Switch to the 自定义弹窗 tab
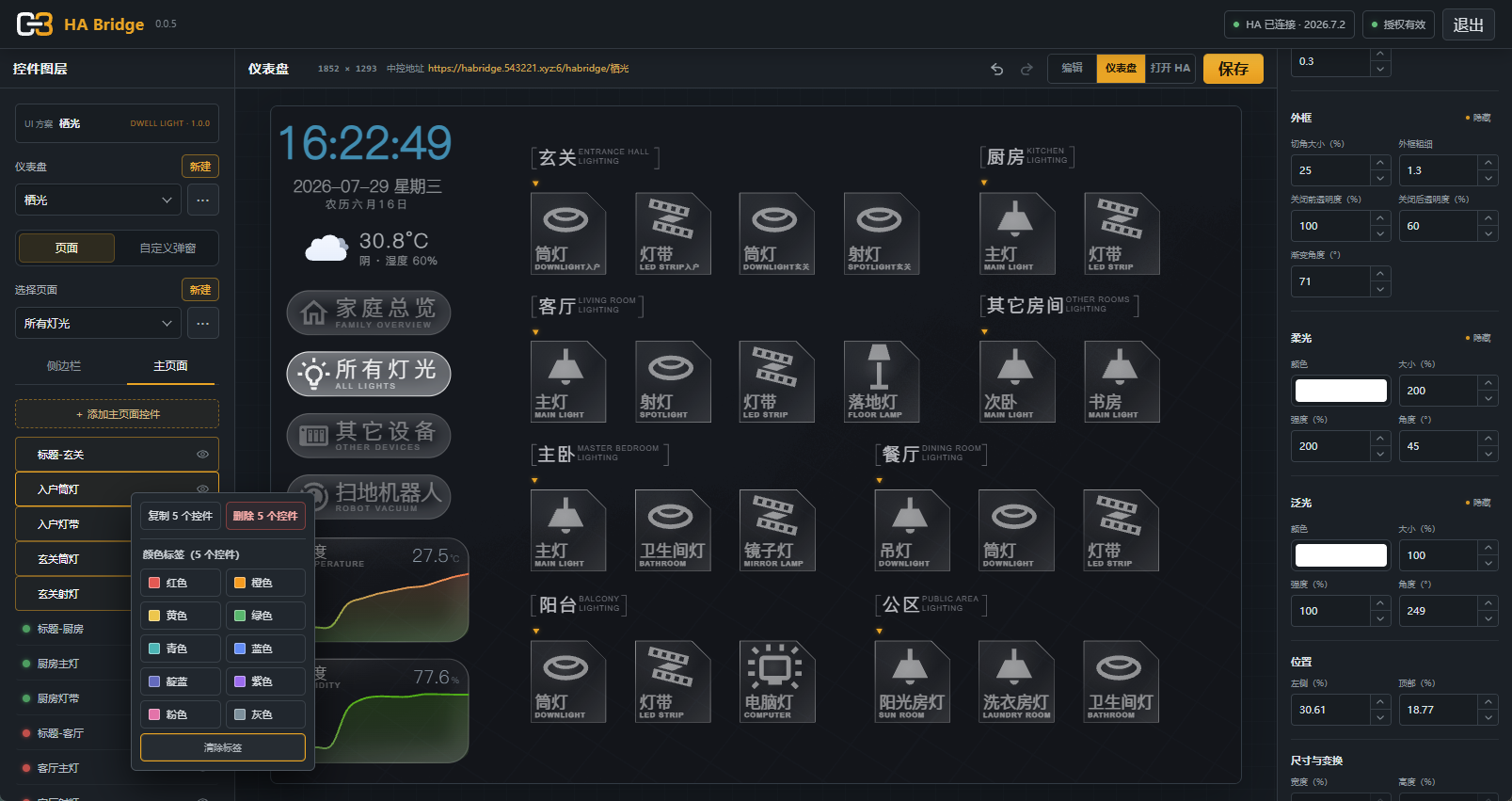Image resolution: width=1512 pixels, height=801 pixels. (167, 248)
